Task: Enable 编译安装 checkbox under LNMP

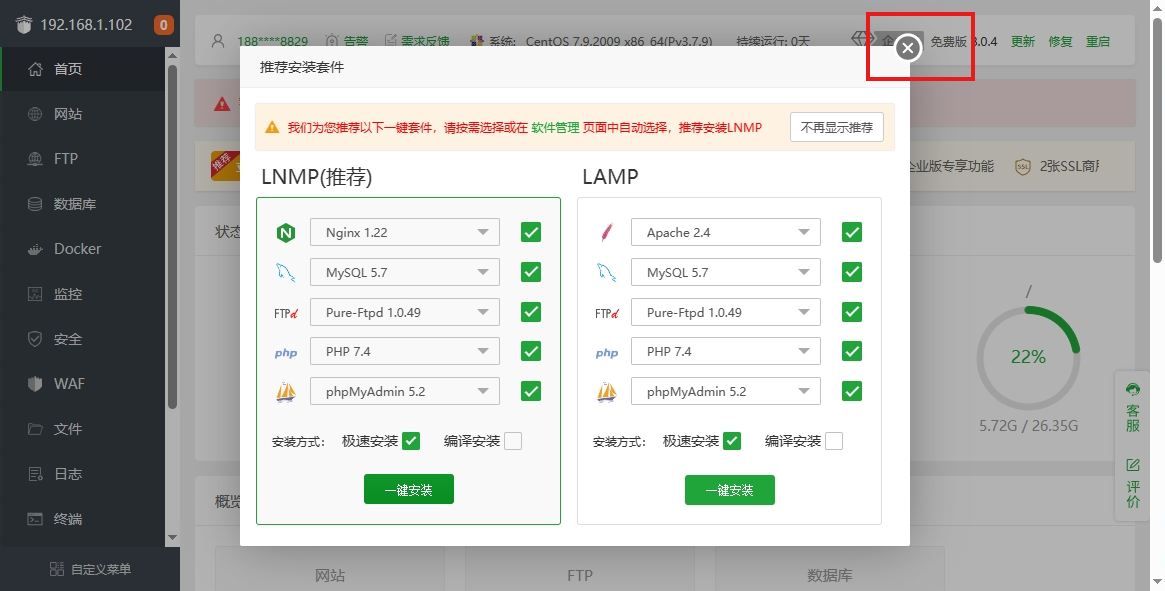Action: [513, 441]
